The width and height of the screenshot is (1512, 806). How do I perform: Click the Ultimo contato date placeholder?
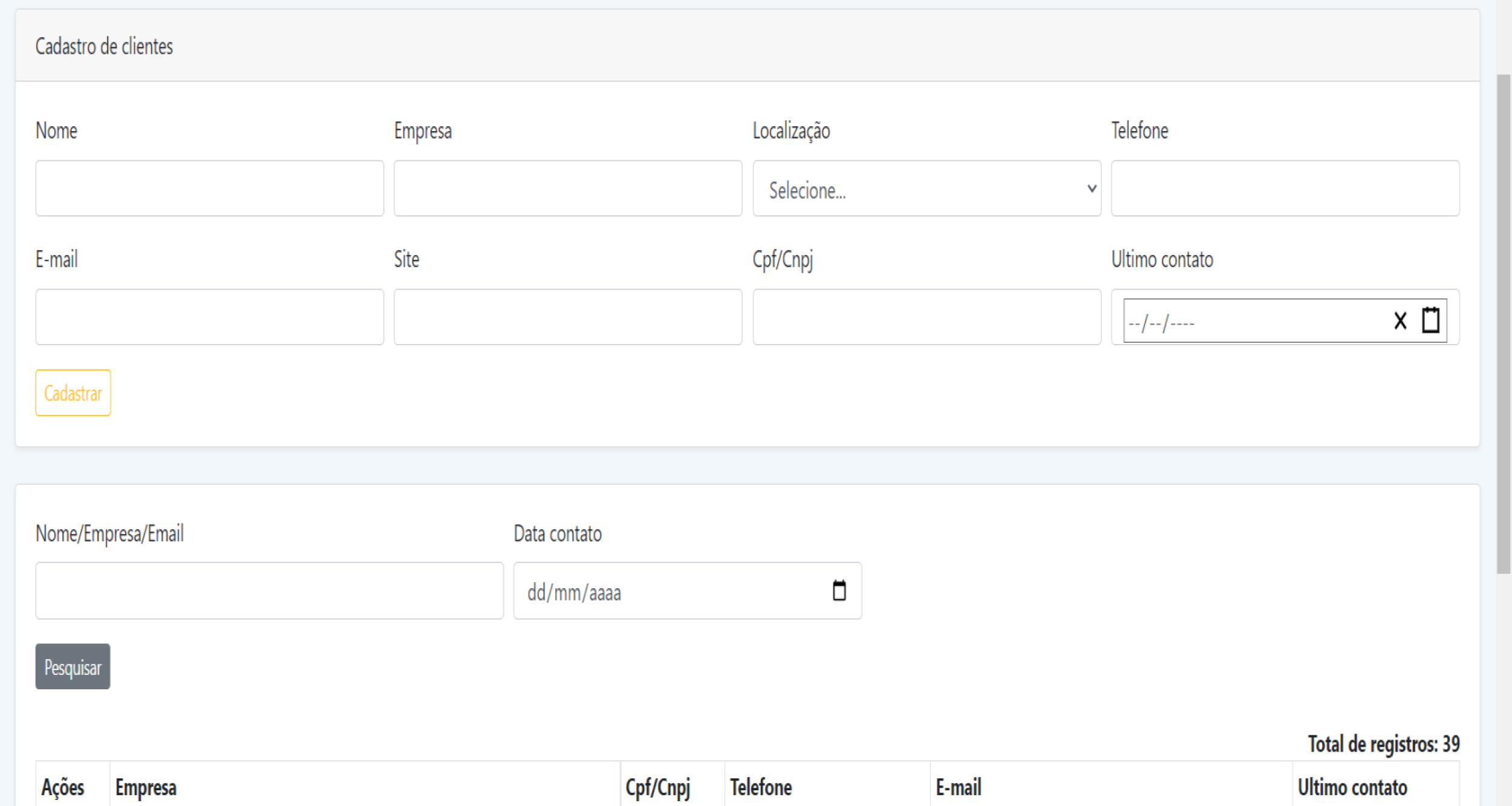(x=1161, y=323)
